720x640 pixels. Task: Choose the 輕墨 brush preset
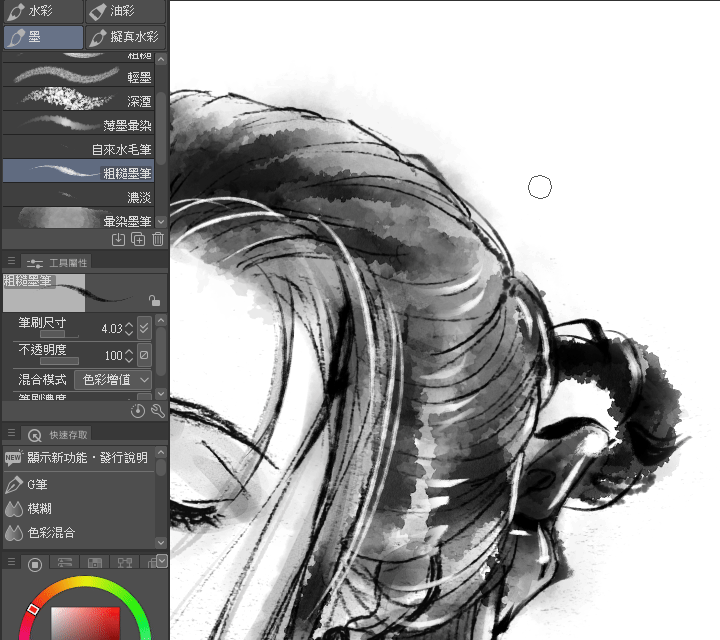[x=78, y=75]
